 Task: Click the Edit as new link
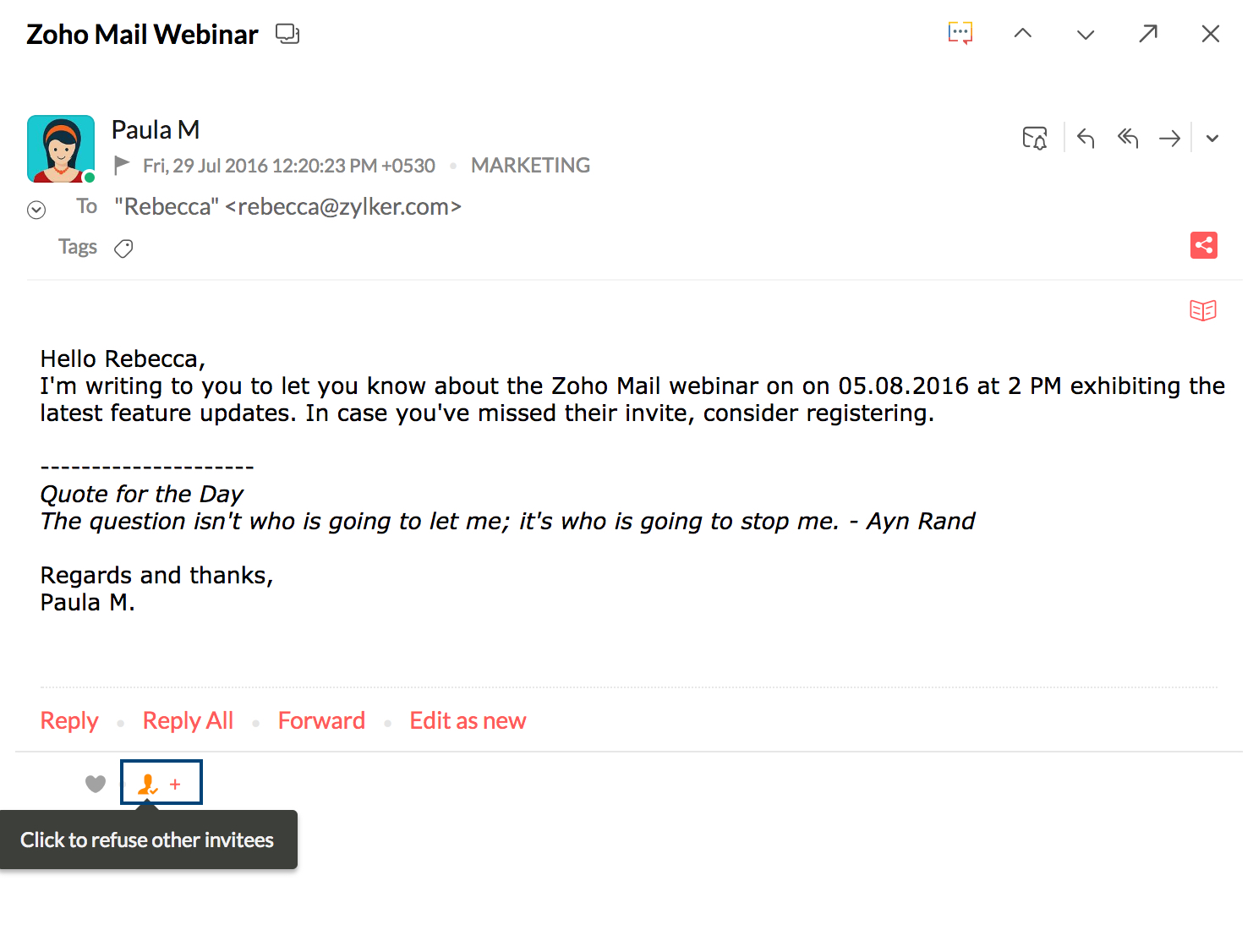[x=468, y=720]
